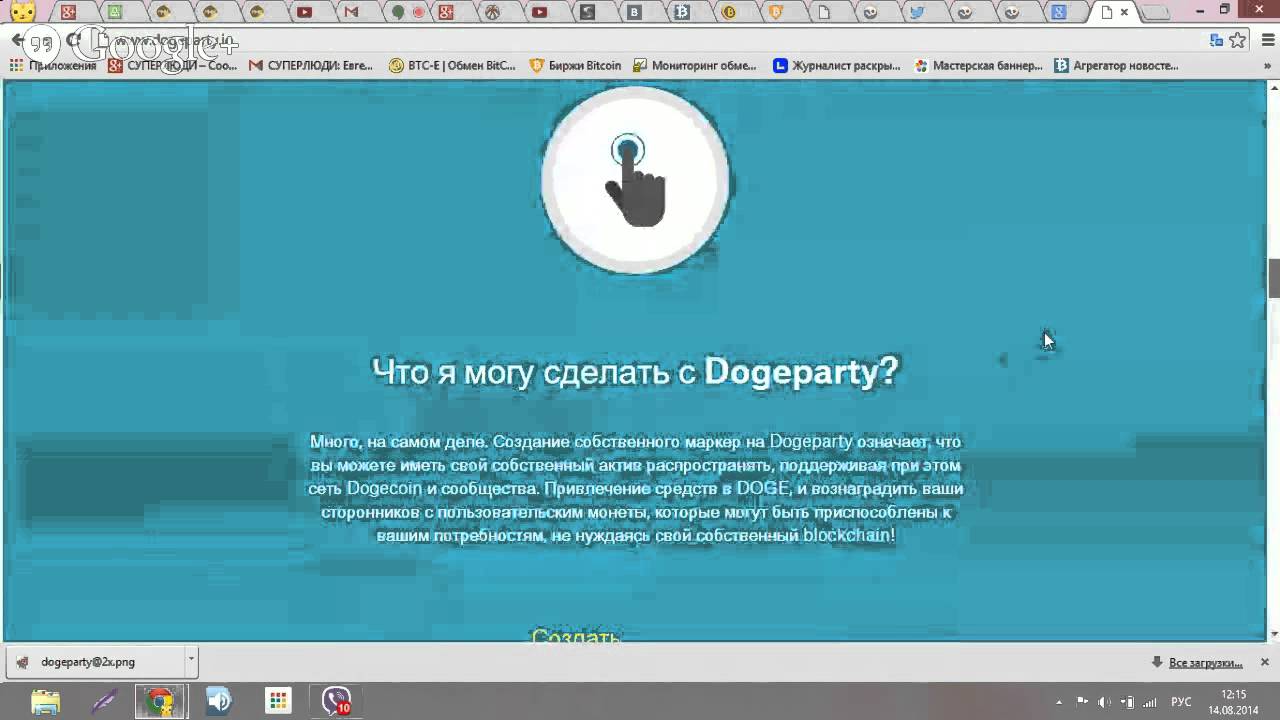This screenshot has height=720, width=1280.
Task: Show hidden system tray icons
Action: pos(1059,702)
